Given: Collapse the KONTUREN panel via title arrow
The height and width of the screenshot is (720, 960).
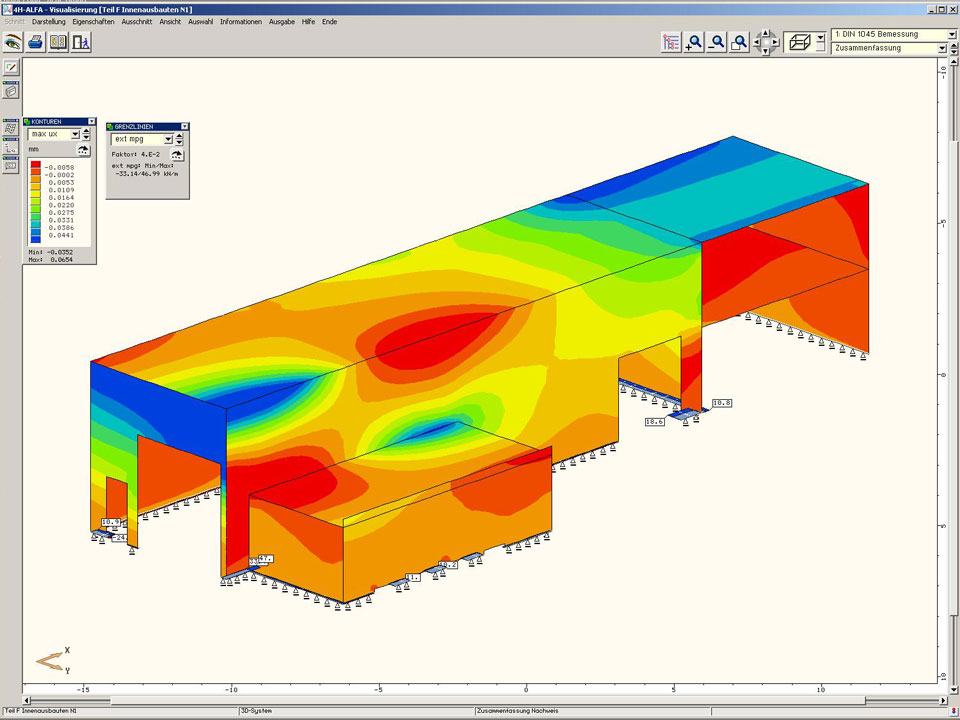Looking at the screenshot, I should point(91,121).
